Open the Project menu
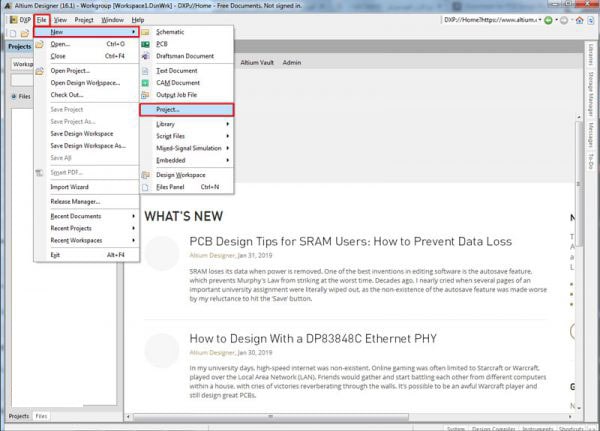This screenshot has height=431, width=600. 84,20
